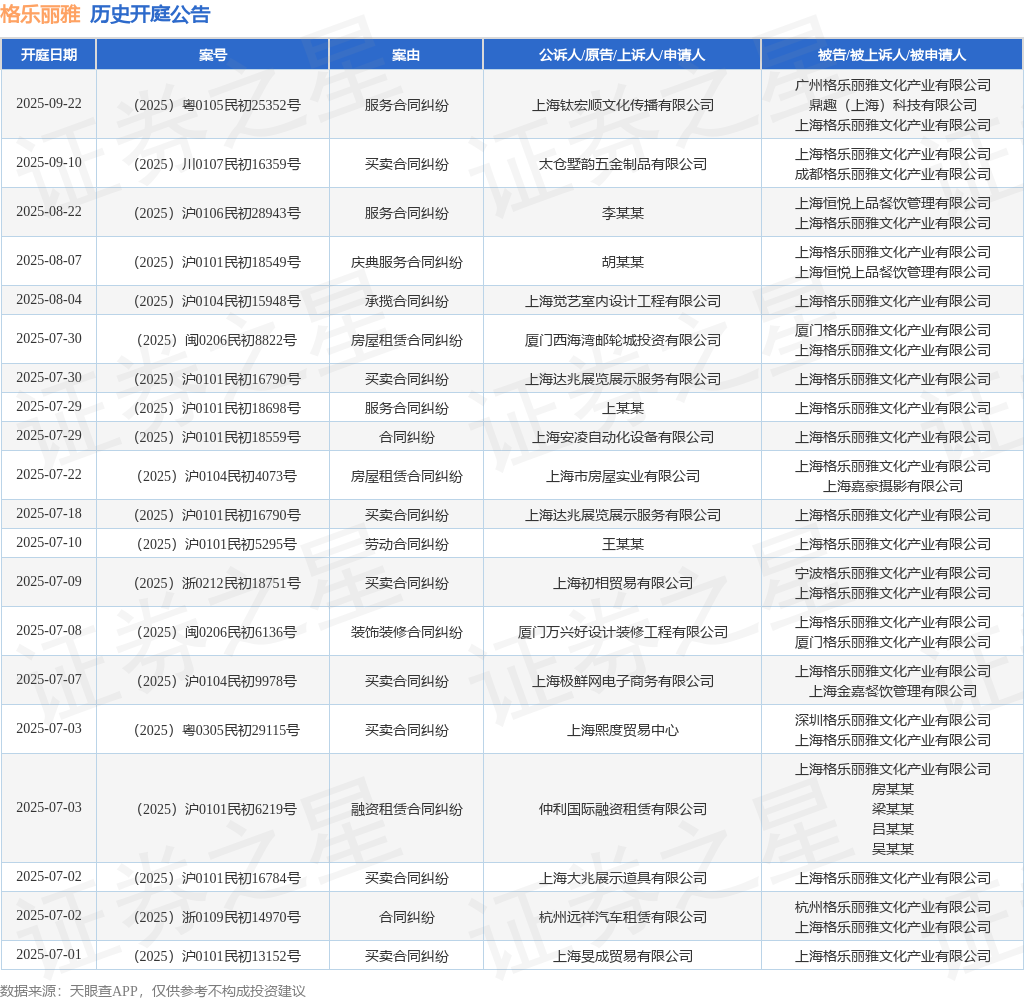Click the 公诉人/原告/上诉人/申请人 header
Image resolution: width=1024 pixels, height=1000 pixels.
[622, 55]
